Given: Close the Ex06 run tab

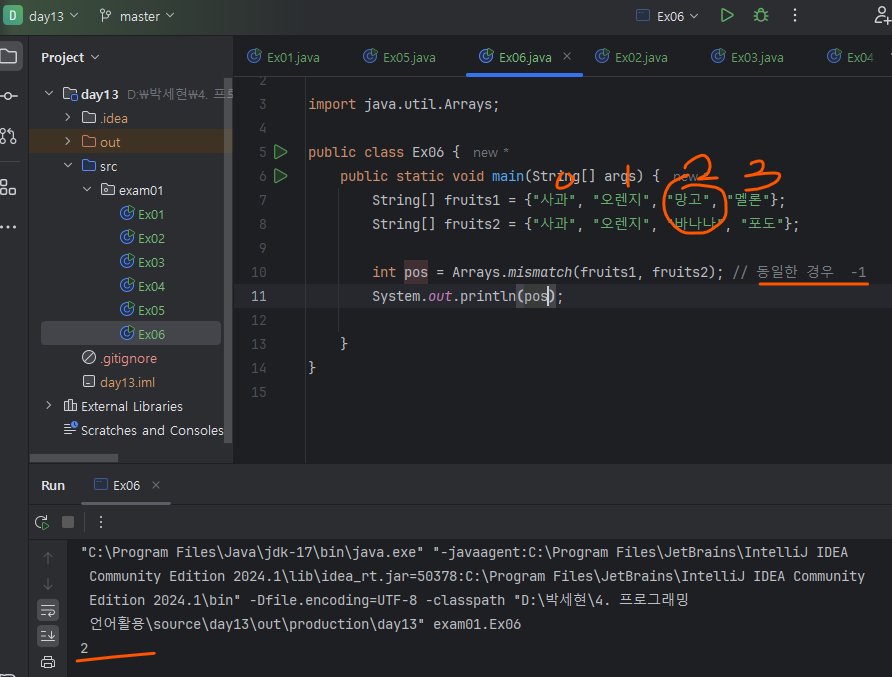Looking at the screenshot, I should click(156, 485).
